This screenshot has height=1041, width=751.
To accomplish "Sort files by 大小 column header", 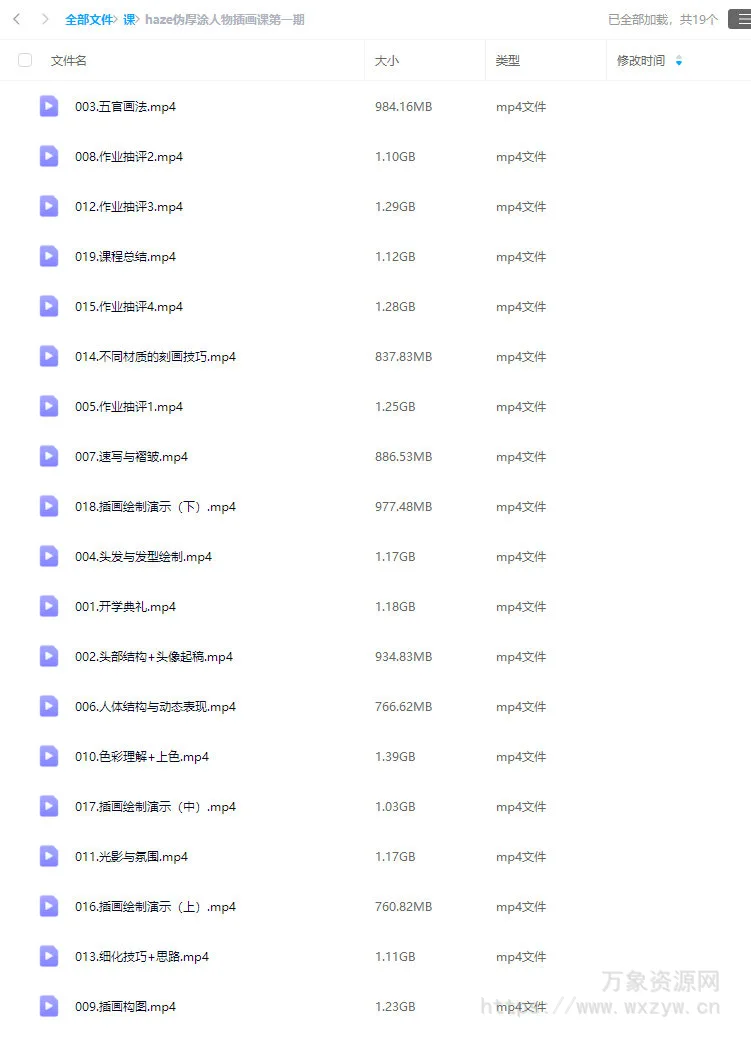I will [x=386, y=60].
